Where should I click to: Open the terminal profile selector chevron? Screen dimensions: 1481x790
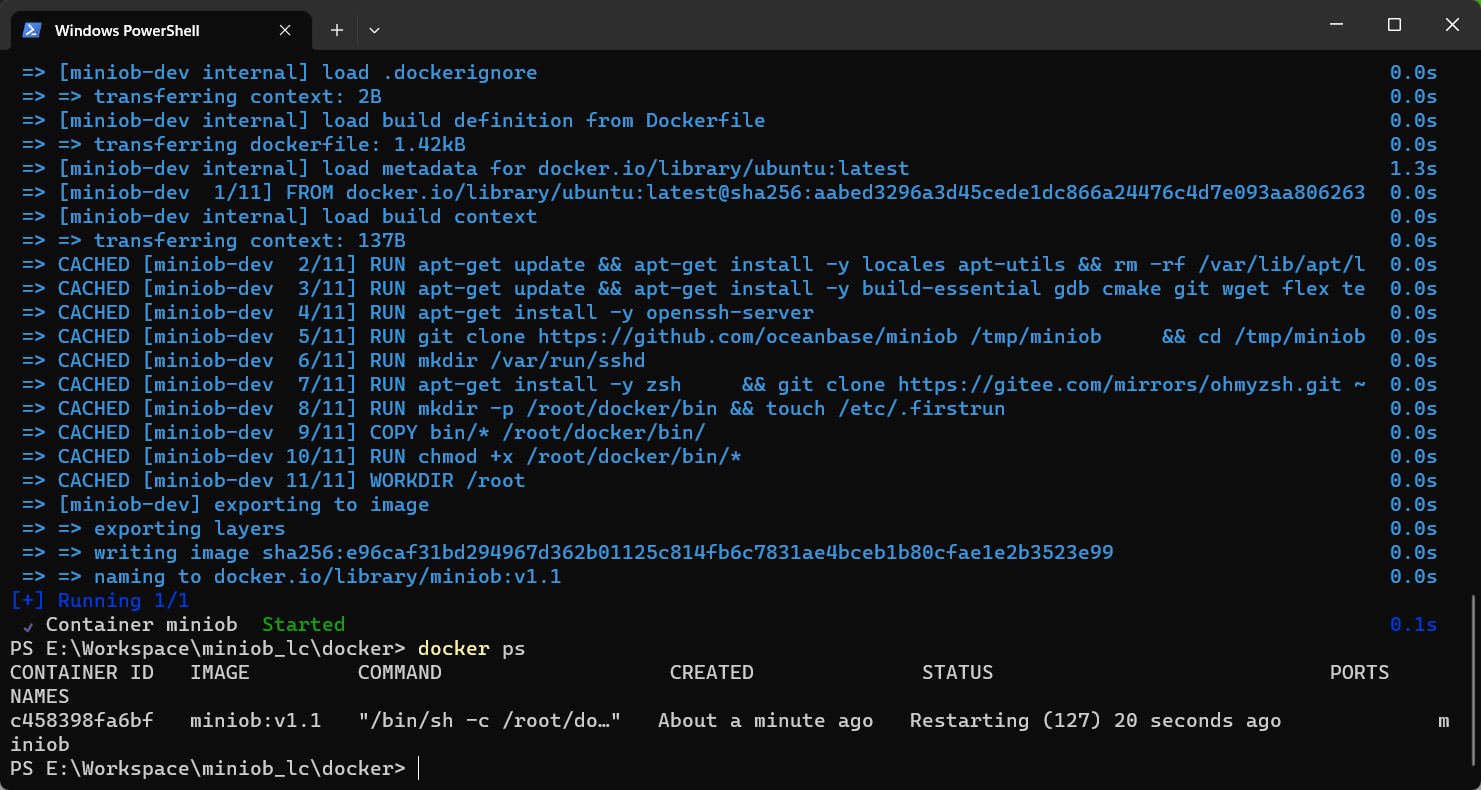pyautogui.click(x=374, y=30)
